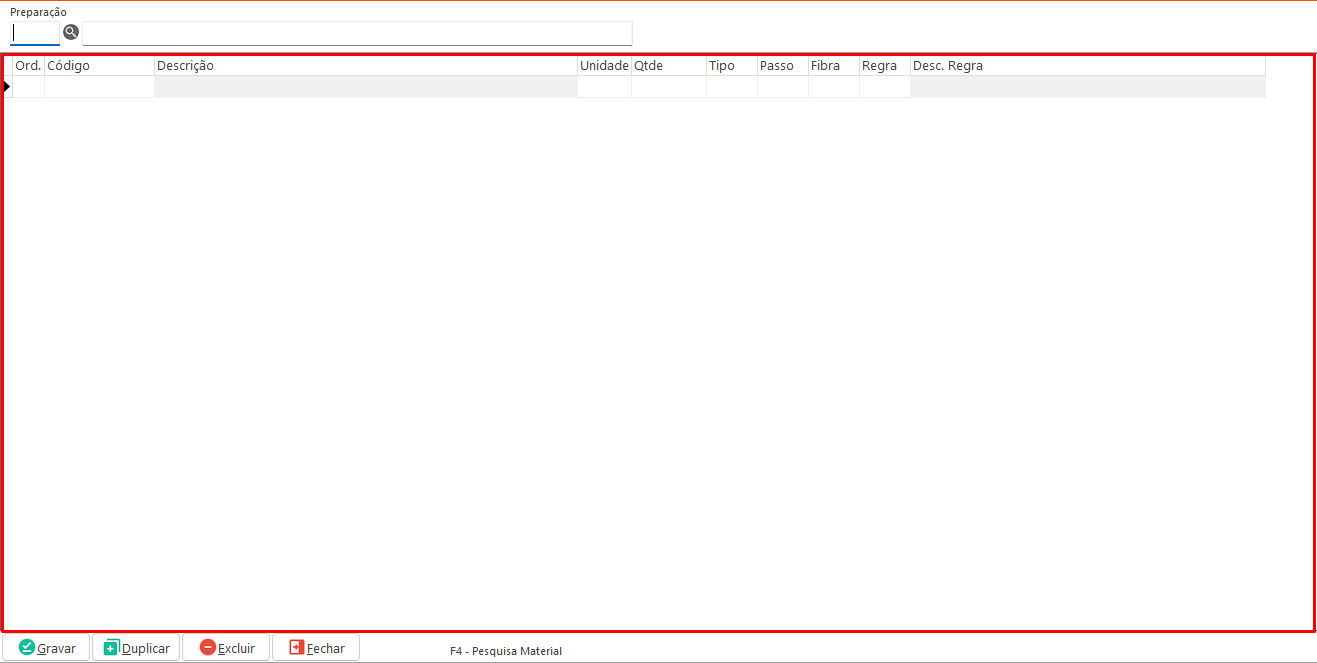Close the form with Fechar
Image resolution: width=1317 pixels, height=663 pixels.
316,648
